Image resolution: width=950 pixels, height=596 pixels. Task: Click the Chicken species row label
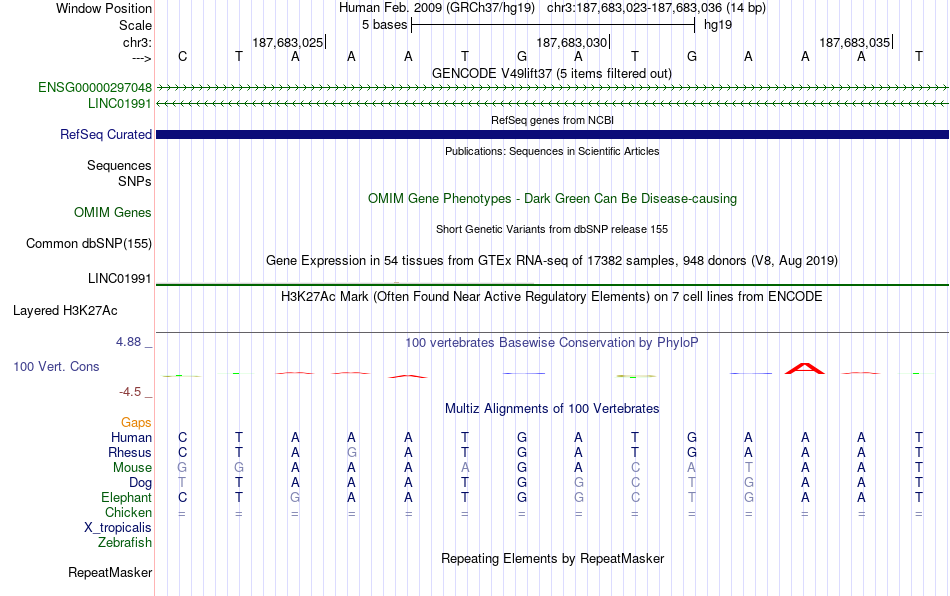click(x=128, y=512)
